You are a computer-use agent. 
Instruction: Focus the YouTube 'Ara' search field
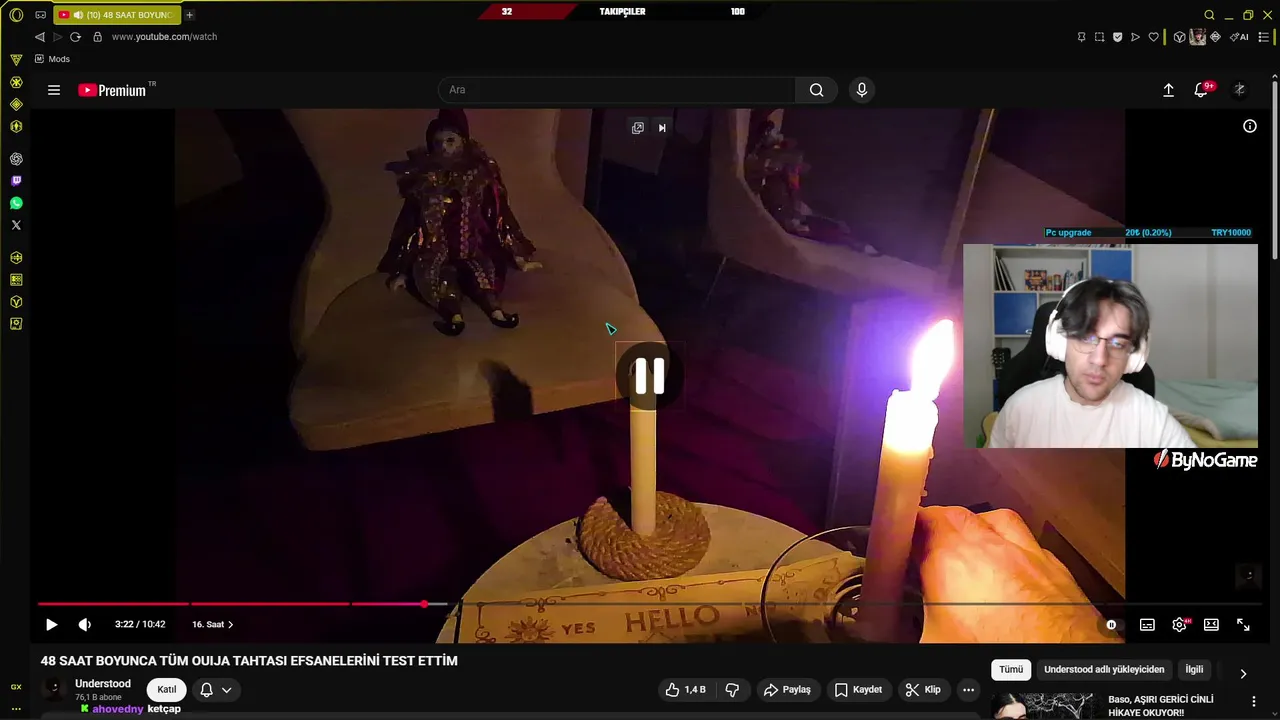pos(616,90)
